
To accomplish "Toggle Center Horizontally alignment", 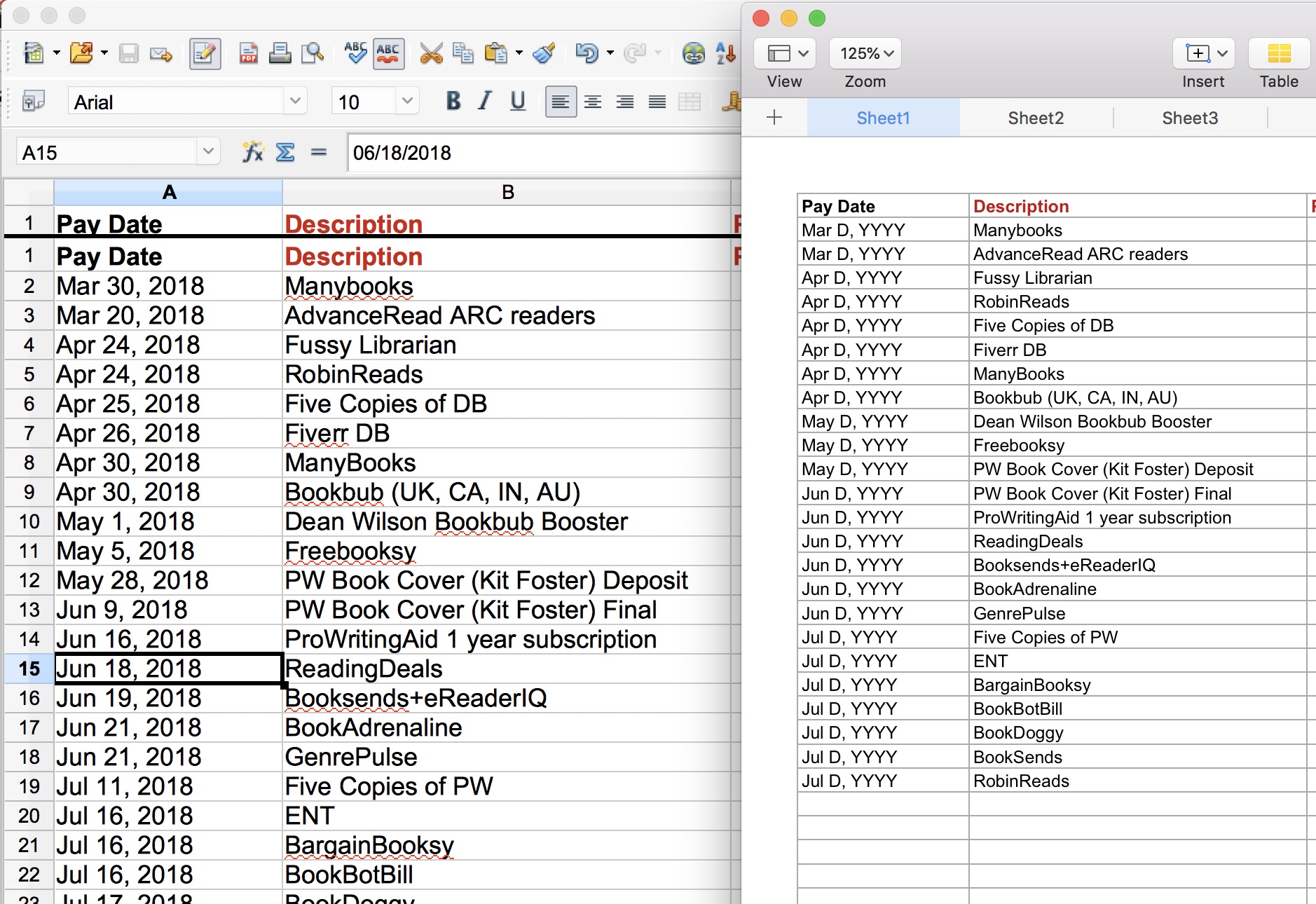I will click(x=593, y=102).
